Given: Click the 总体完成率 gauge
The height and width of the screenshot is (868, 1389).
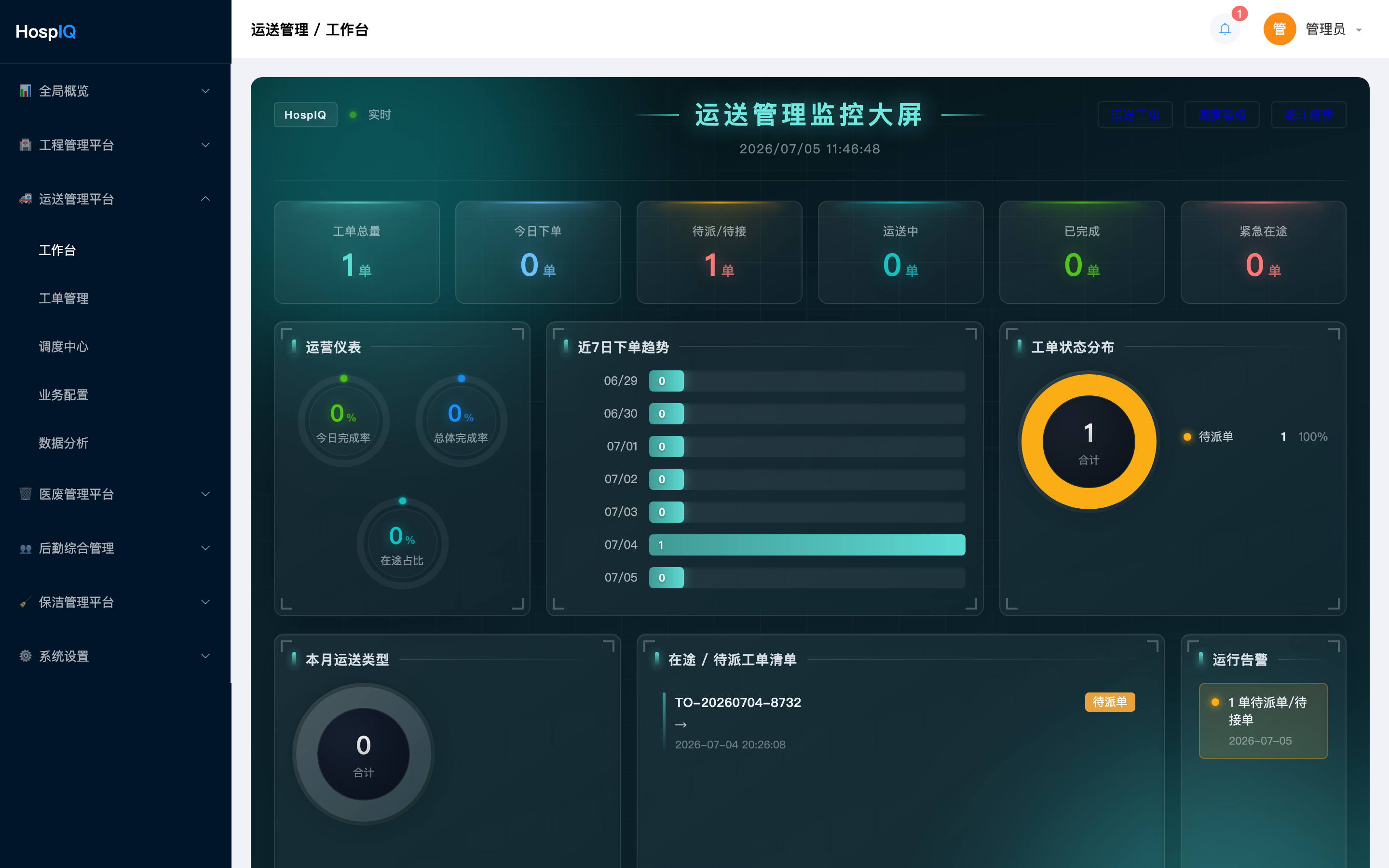Looking at the screenshot, I should (462, 421).
